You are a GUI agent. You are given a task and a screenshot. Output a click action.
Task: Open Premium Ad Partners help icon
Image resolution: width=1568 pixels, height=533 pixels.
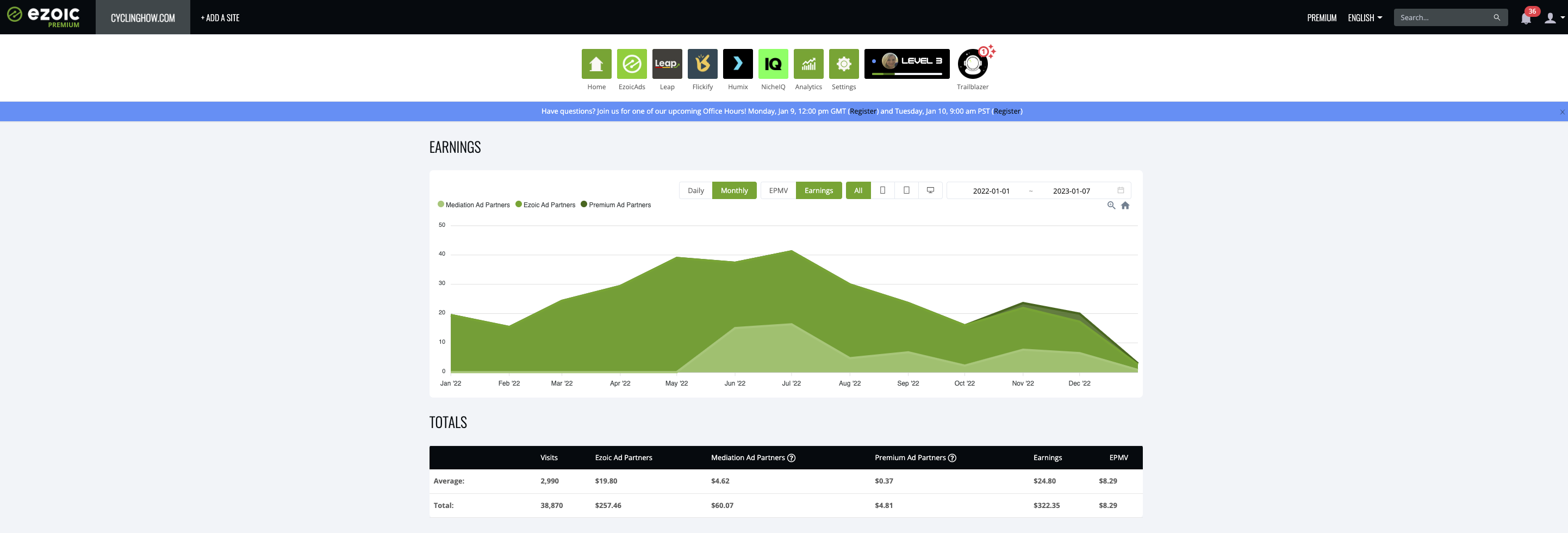(951, 457)
